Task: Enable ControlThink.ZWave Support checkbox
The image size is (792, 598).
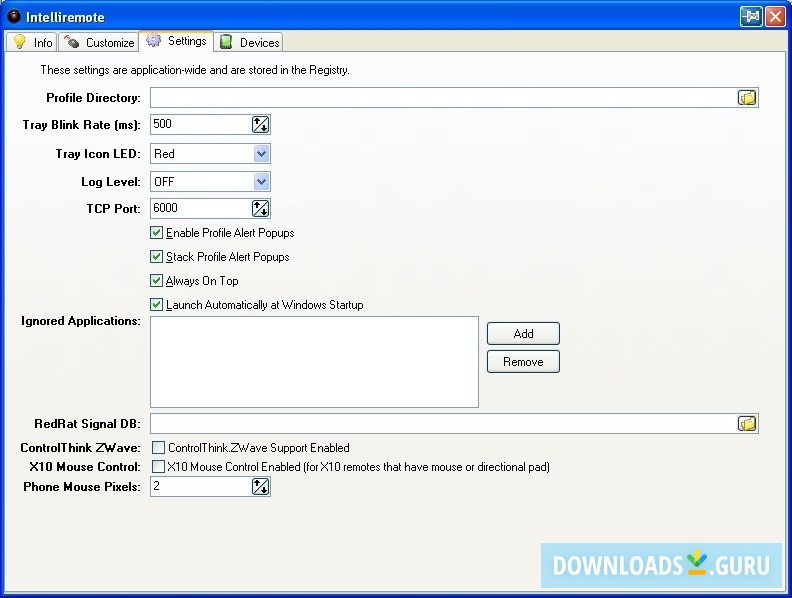Action: coord(159,447)
